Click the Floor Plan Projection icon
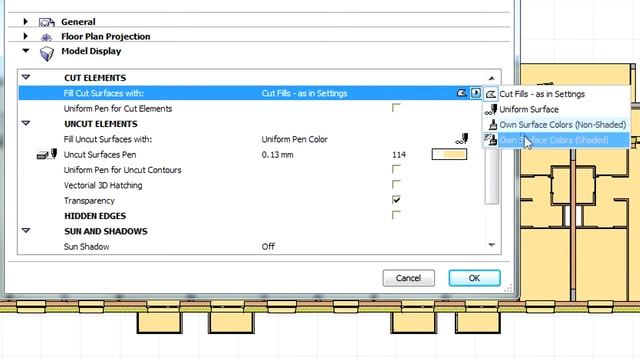This screenshot has width=640, height=360. pyautogui.click(x=47, y=38)
